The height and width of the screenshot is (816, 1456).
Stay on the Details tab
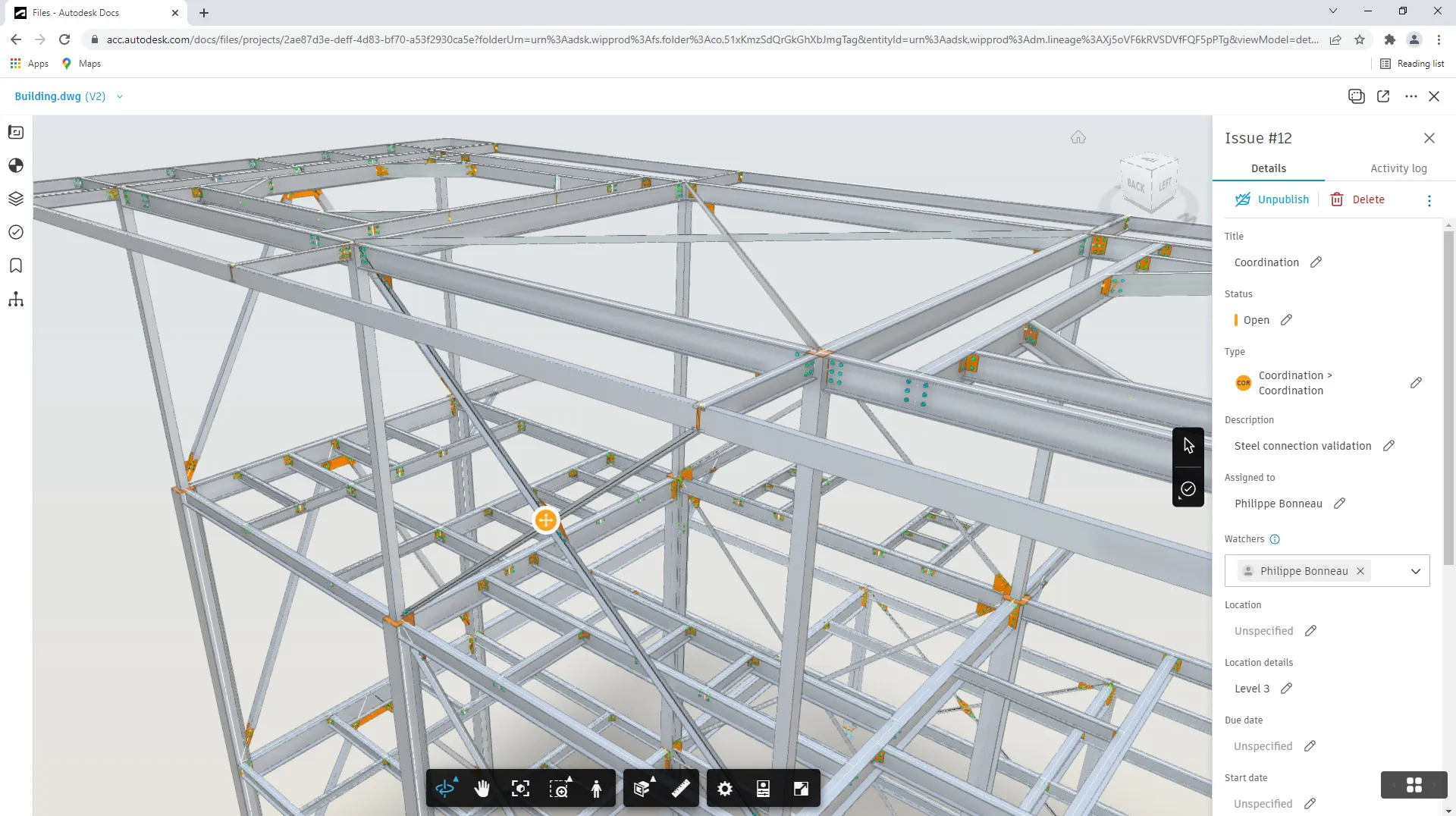1269,168
